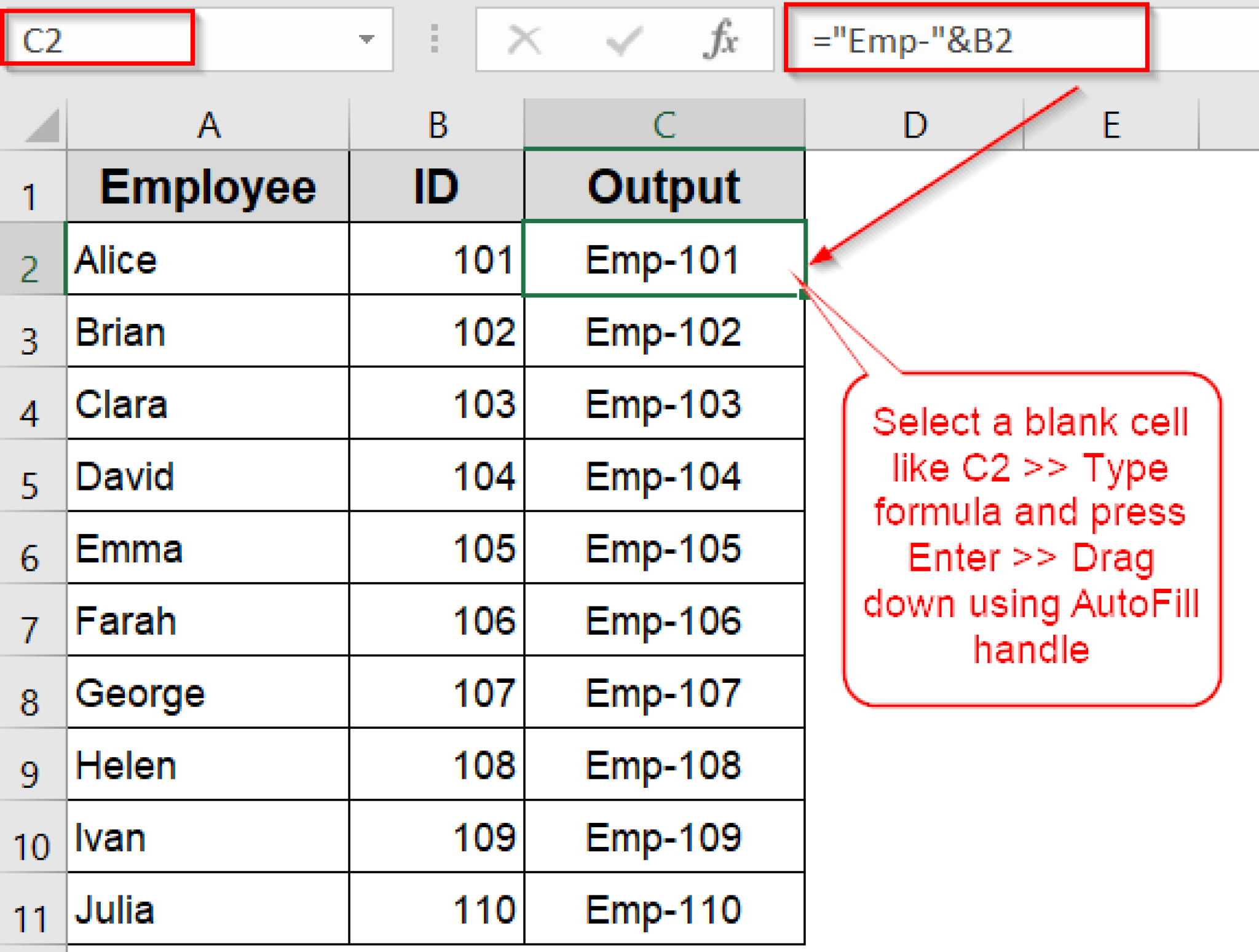This screenshot has width=1259, height=952.
Task: Select the Employee header cell
Action: pyautogui.click(x=207, y=186)
